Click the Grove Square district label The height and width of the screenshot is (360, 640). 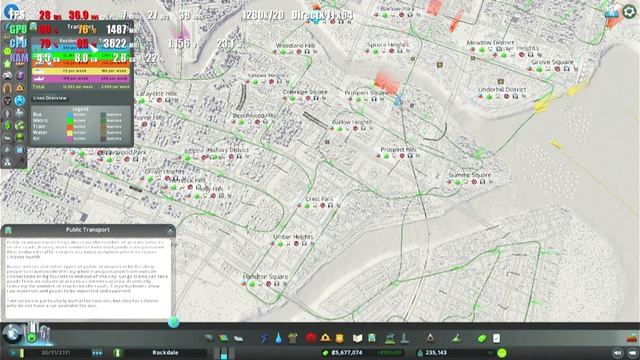(552, 62)
